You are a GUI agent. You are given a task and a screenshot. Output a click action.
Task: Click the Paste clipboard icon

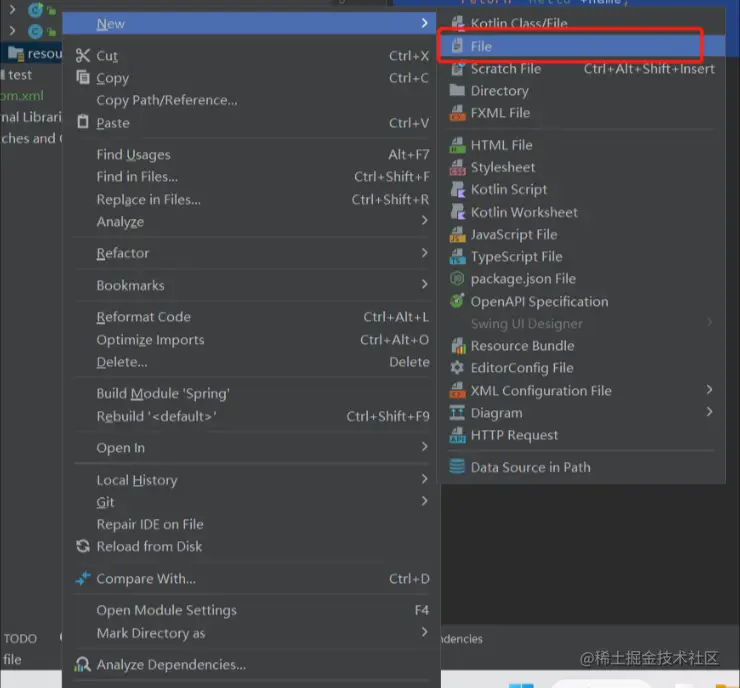coord(83,122)
